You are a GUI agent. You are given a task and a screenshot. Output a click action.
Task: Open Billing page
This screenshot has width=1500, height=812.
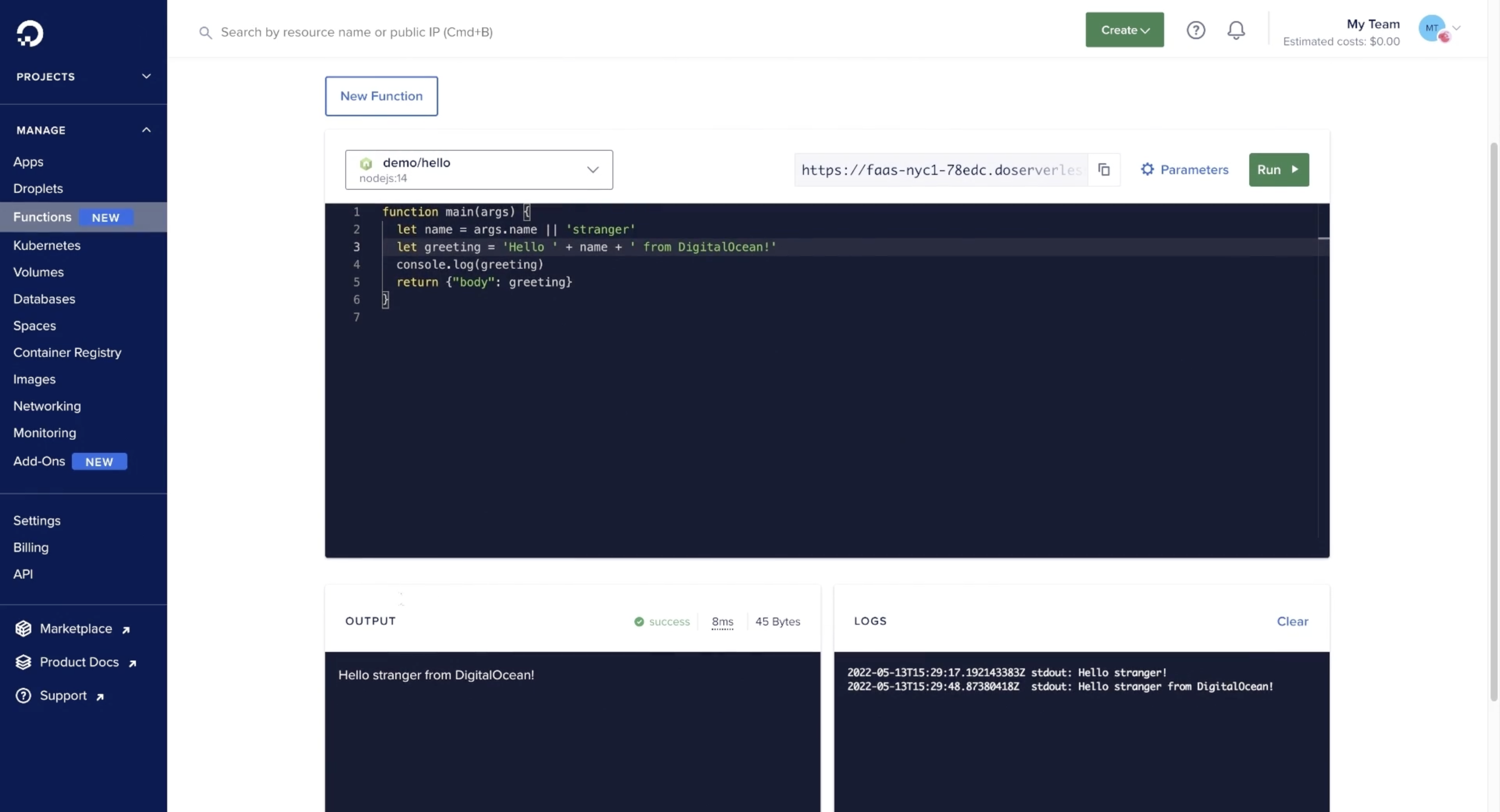(31, 548)
